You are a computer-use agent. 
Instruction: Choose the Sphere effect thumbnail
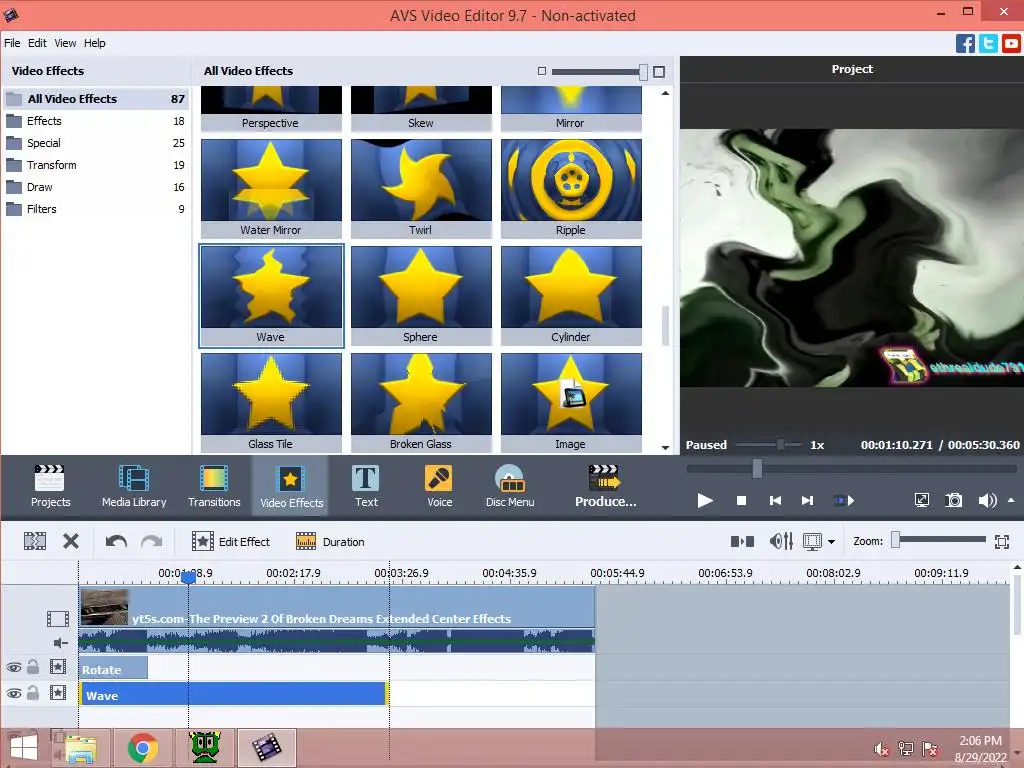click(421, 295)
